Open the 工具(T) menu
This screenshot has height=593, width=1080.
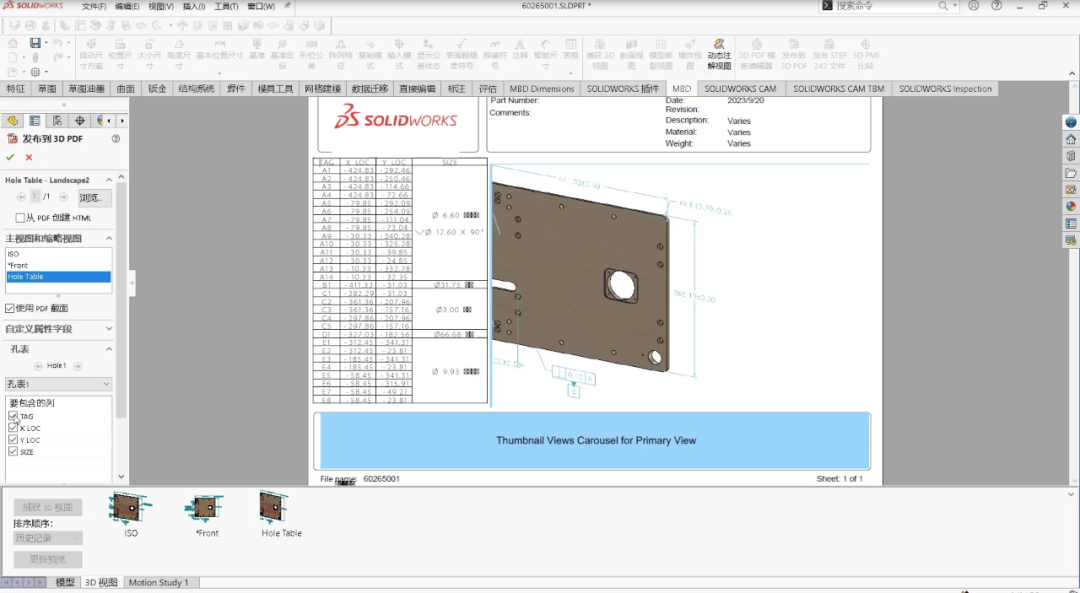(226, 6)
